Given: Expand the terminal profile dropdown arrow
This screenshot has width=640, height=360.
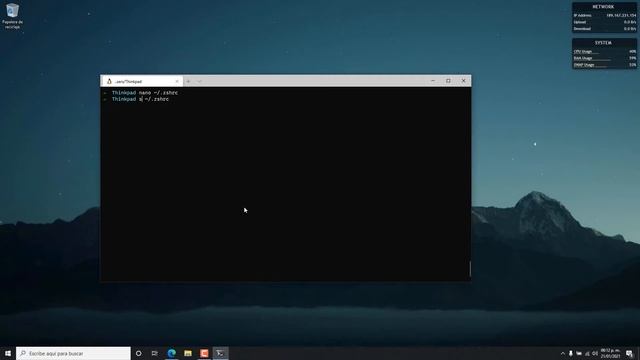Looking at the screenshot, I should pyautogui.click(x=200, y=81).
